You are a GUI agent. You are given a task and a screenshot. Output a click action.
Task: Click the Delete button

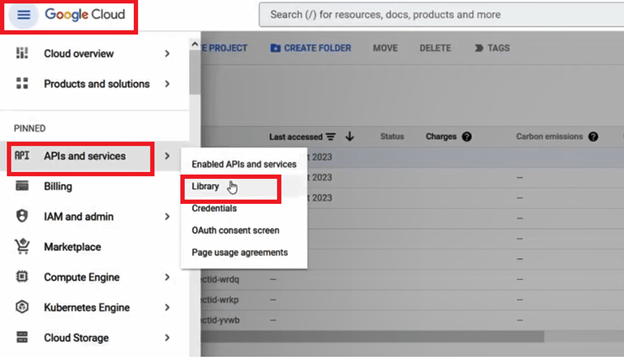435,48
